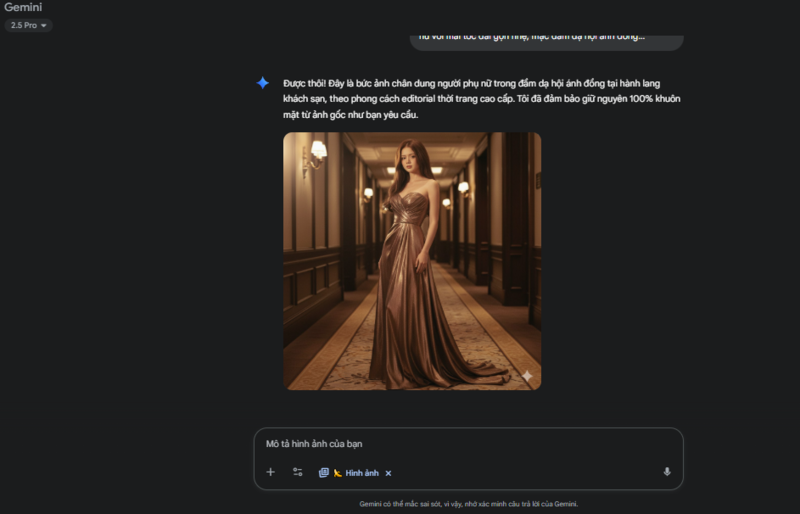The width and height of the screenshot is (800, 514).
Task: Start voice input with the microphone icon
Action: pos(667,472)
